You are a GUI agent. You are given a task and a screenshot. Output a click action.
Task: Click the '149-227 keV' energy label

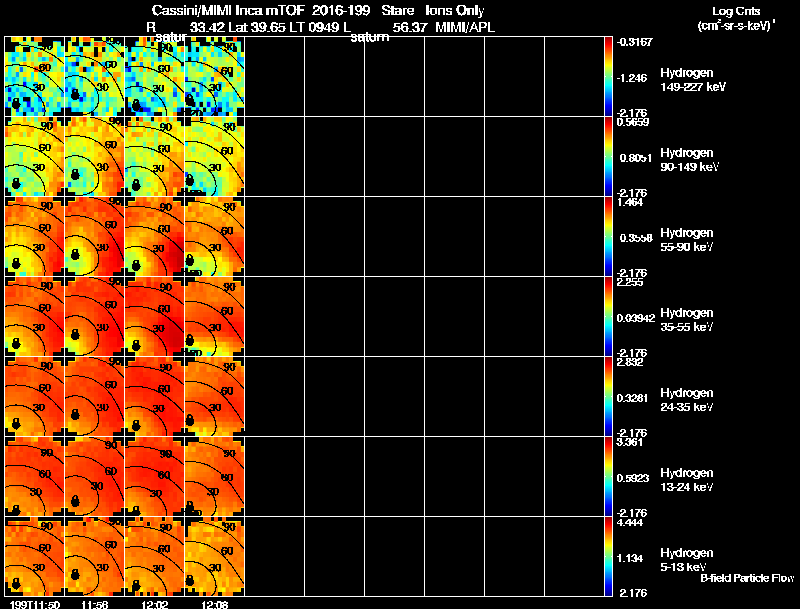(693, 87)
